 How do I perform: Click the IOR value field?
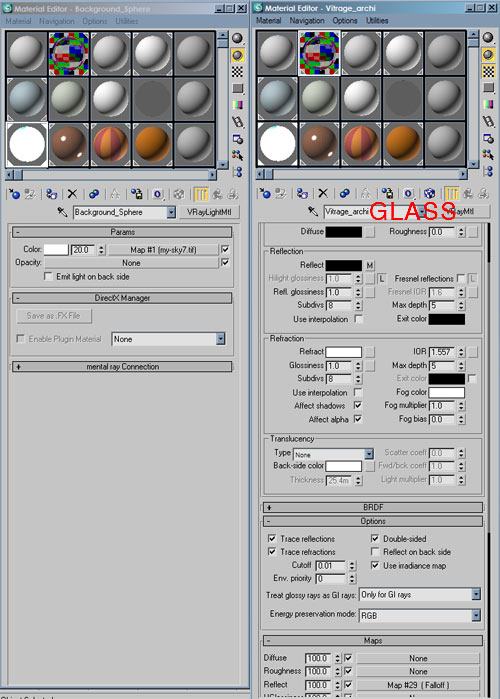pyautogui.click(x=442, y=352)
